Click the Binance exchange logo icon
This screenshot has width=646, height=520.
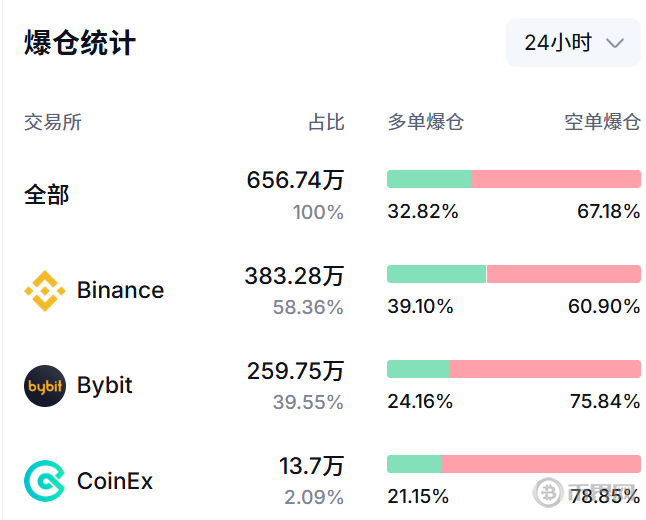click(44, 291)
